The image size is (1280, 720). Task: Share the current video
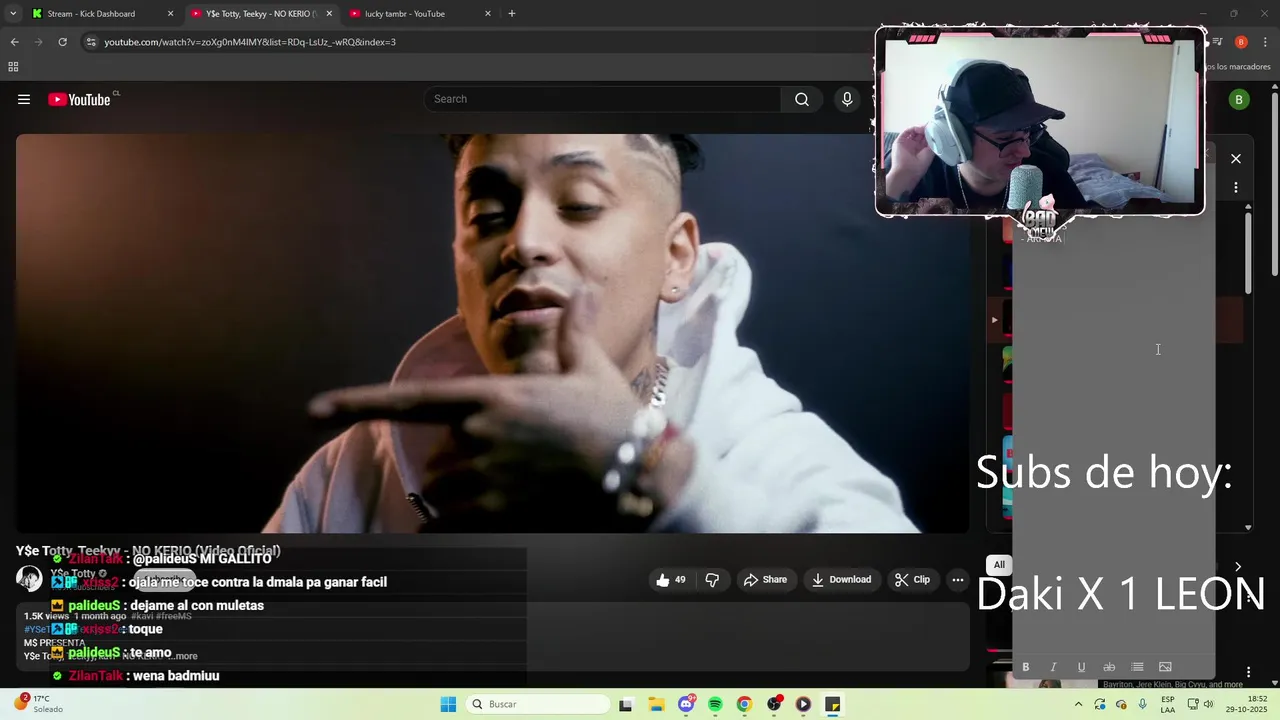[765, 579]
